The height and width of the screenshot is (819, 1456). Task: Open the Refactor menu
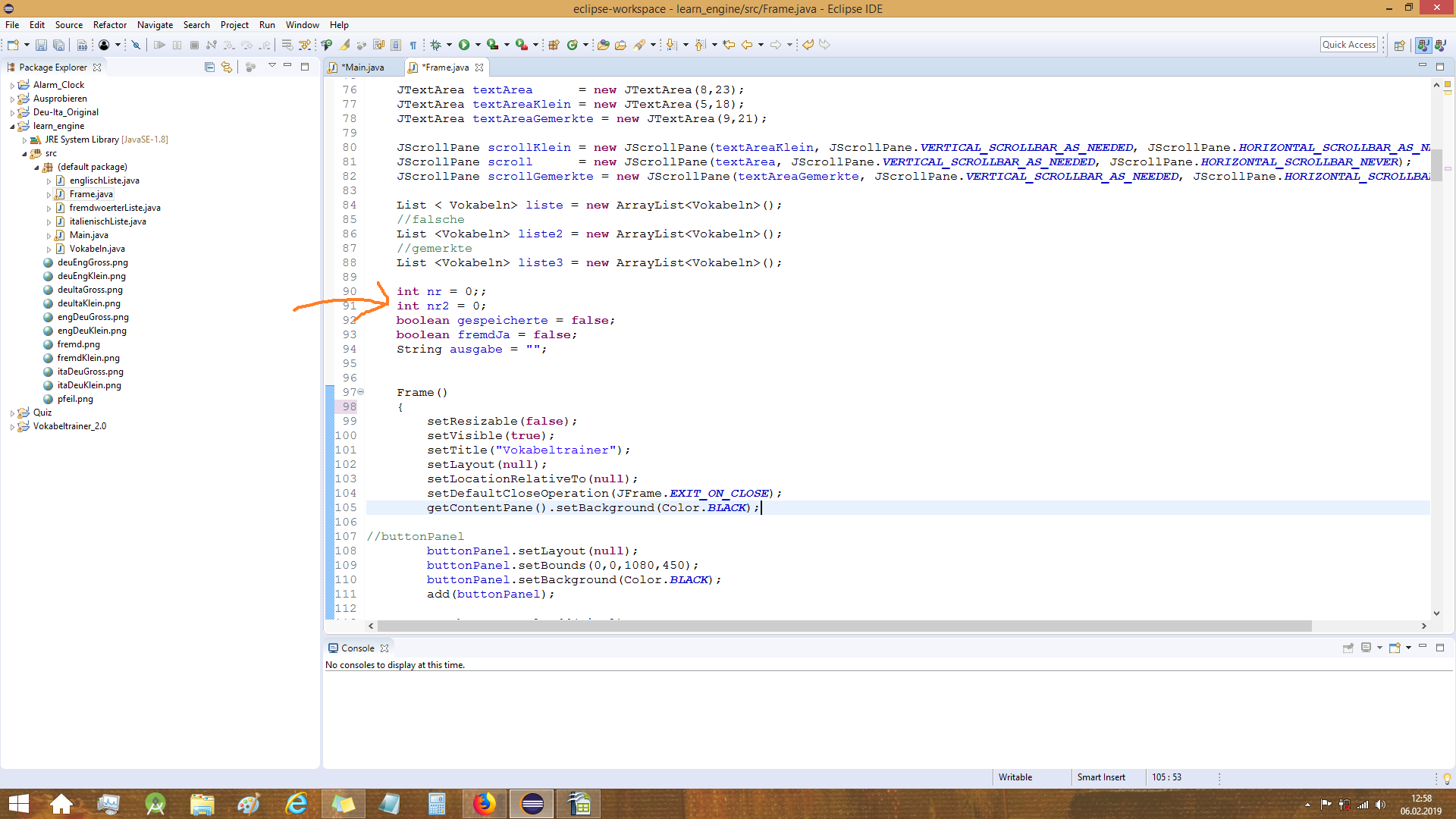(109, 24)
